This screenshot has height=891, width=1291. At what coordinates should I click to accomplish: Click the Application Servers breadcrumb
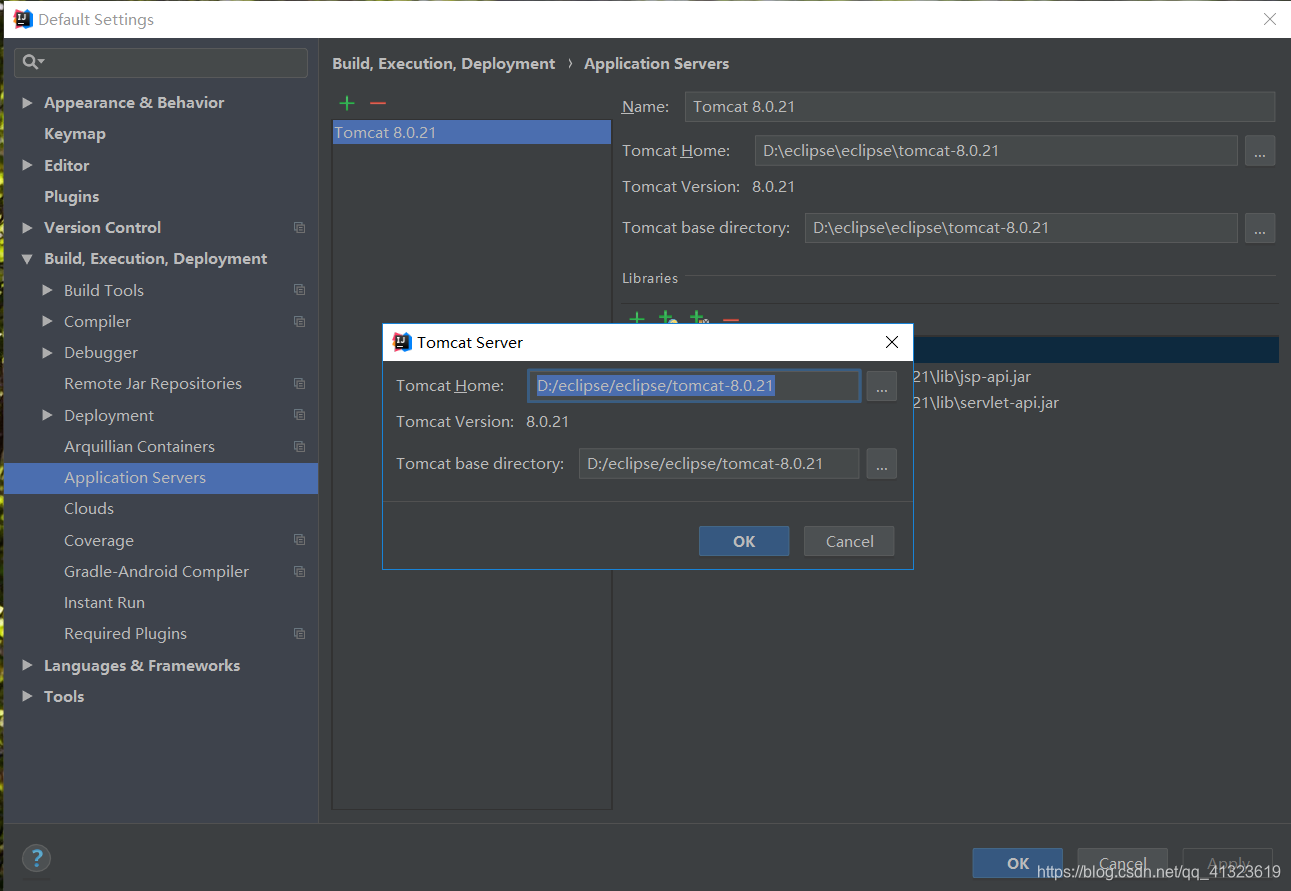(x=656, y=63)
